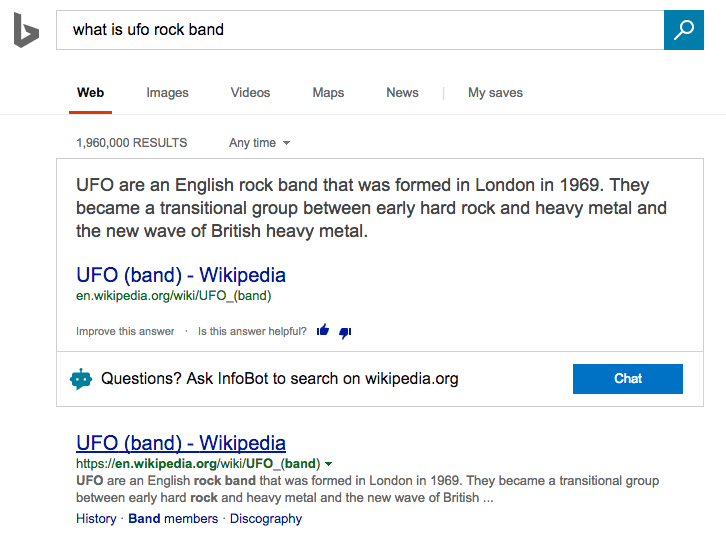
Task: Click the Chat button
Action: click(x=627, y=379)
